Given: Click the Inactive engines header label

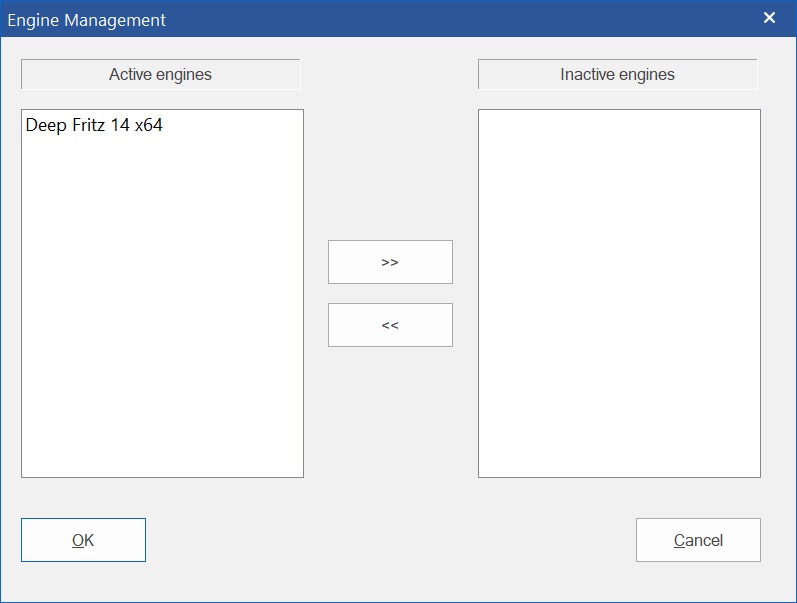Looking at the screenshot, I should point(617,75).
